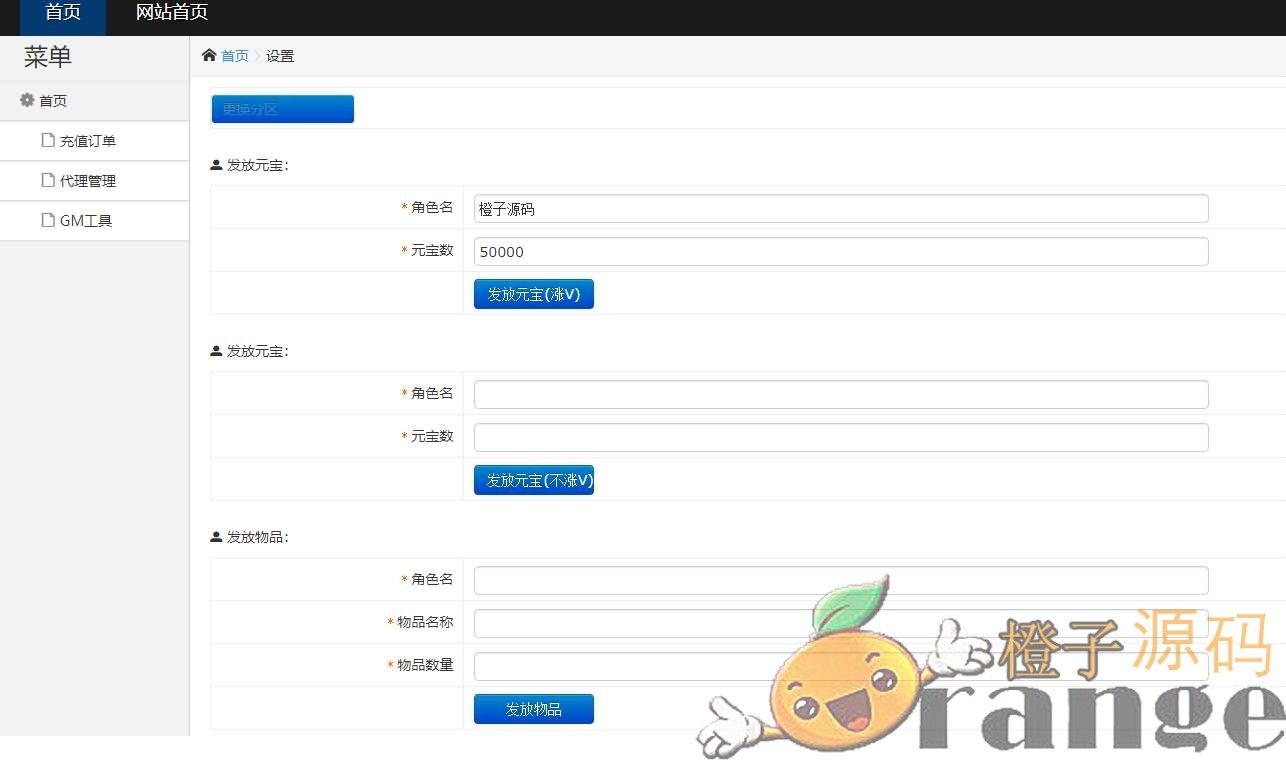Viewport: 1286px width, 761px height.
Task: Open 网站首页 in top navigation bar
Action: coord(171,13)
